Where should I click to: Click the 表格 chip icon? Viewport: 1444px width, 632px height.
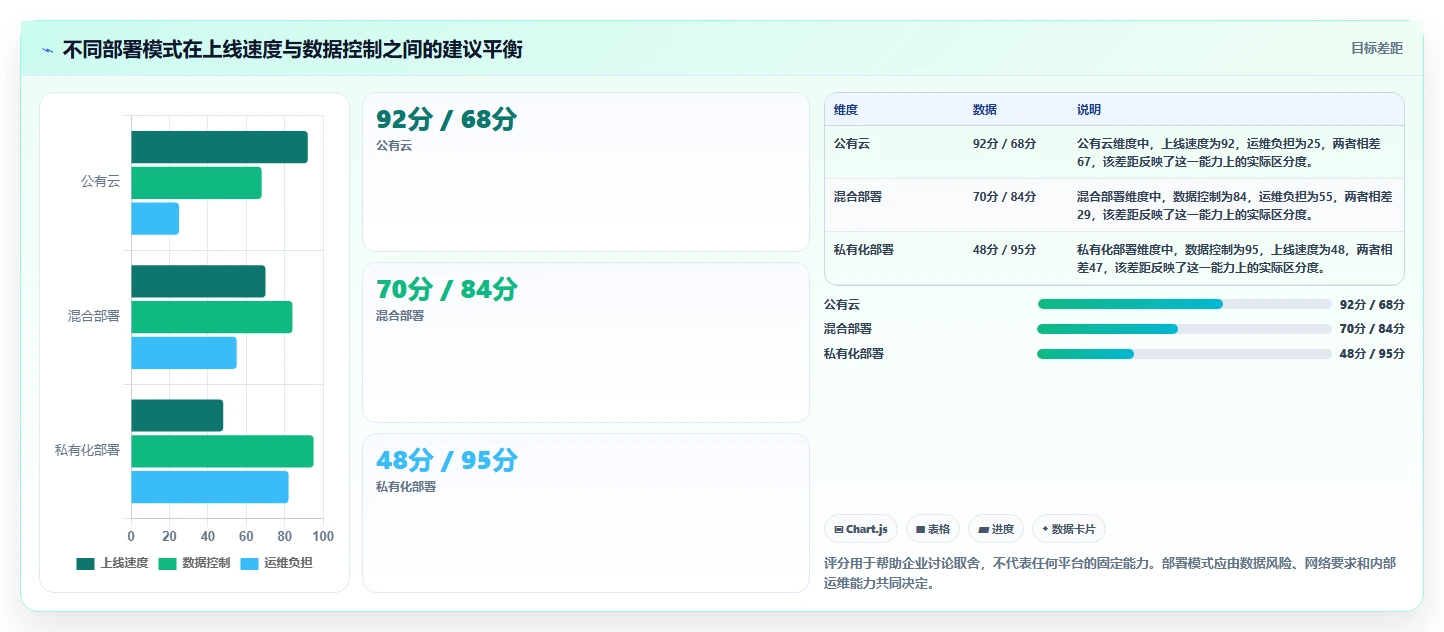pos(920,529)
